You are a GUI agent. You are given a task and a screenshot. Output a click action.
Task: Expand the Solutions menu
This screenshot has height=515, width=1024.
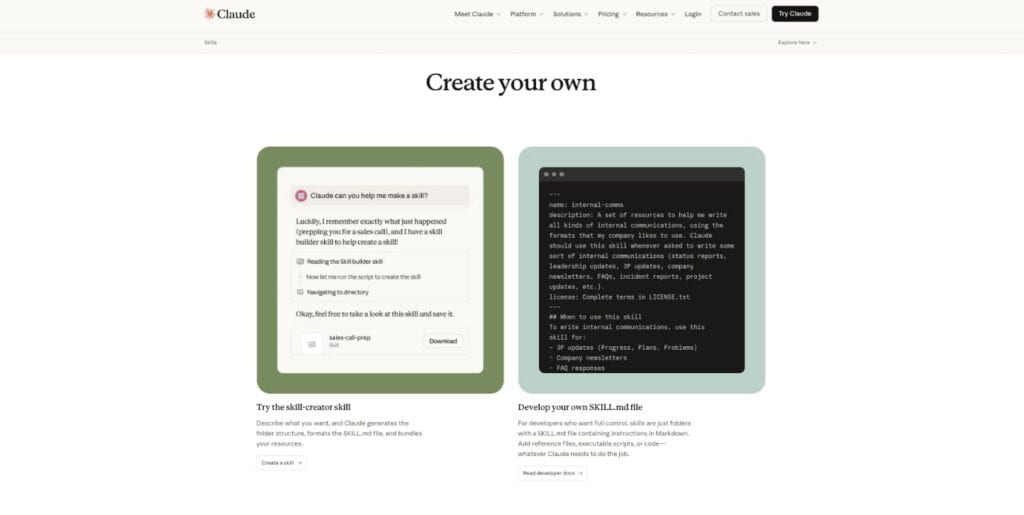(x=570, y=14)
